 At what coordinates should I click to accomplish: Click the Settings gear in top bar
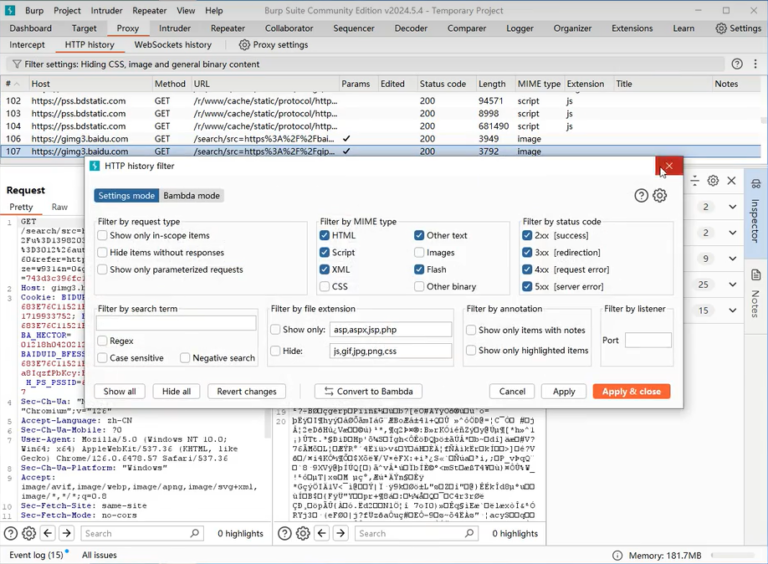pyautogui.click(x=721, y=28)
